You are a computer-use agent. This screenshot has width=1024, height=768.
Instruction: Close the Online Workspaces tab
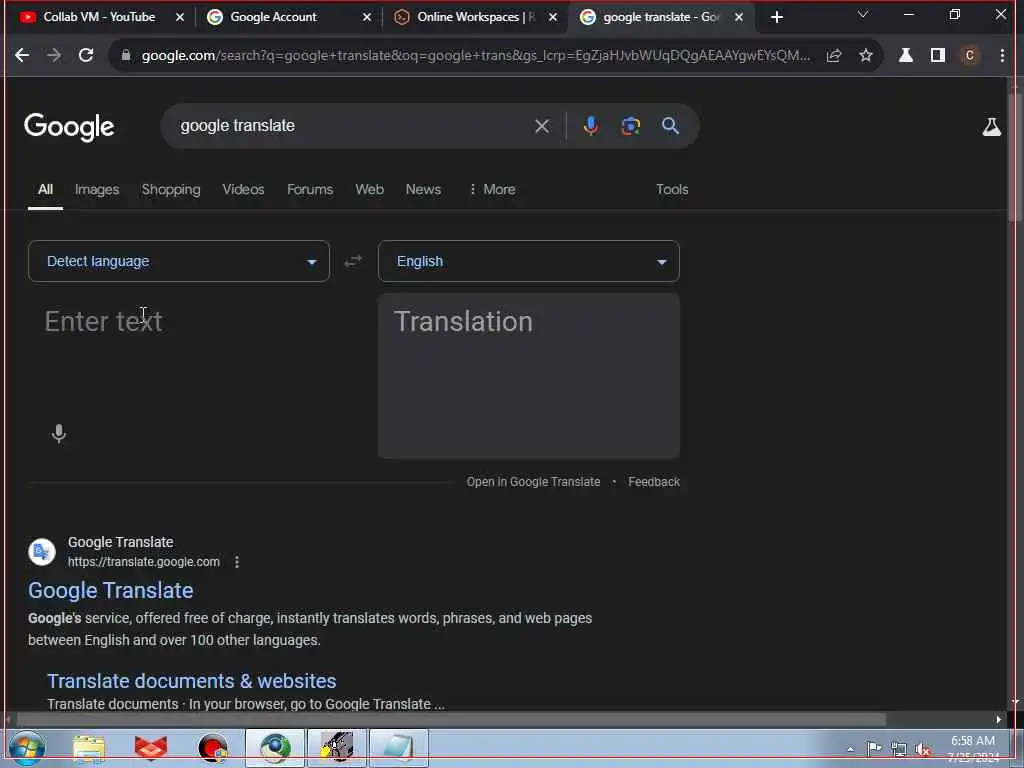(x=553, y=18)
